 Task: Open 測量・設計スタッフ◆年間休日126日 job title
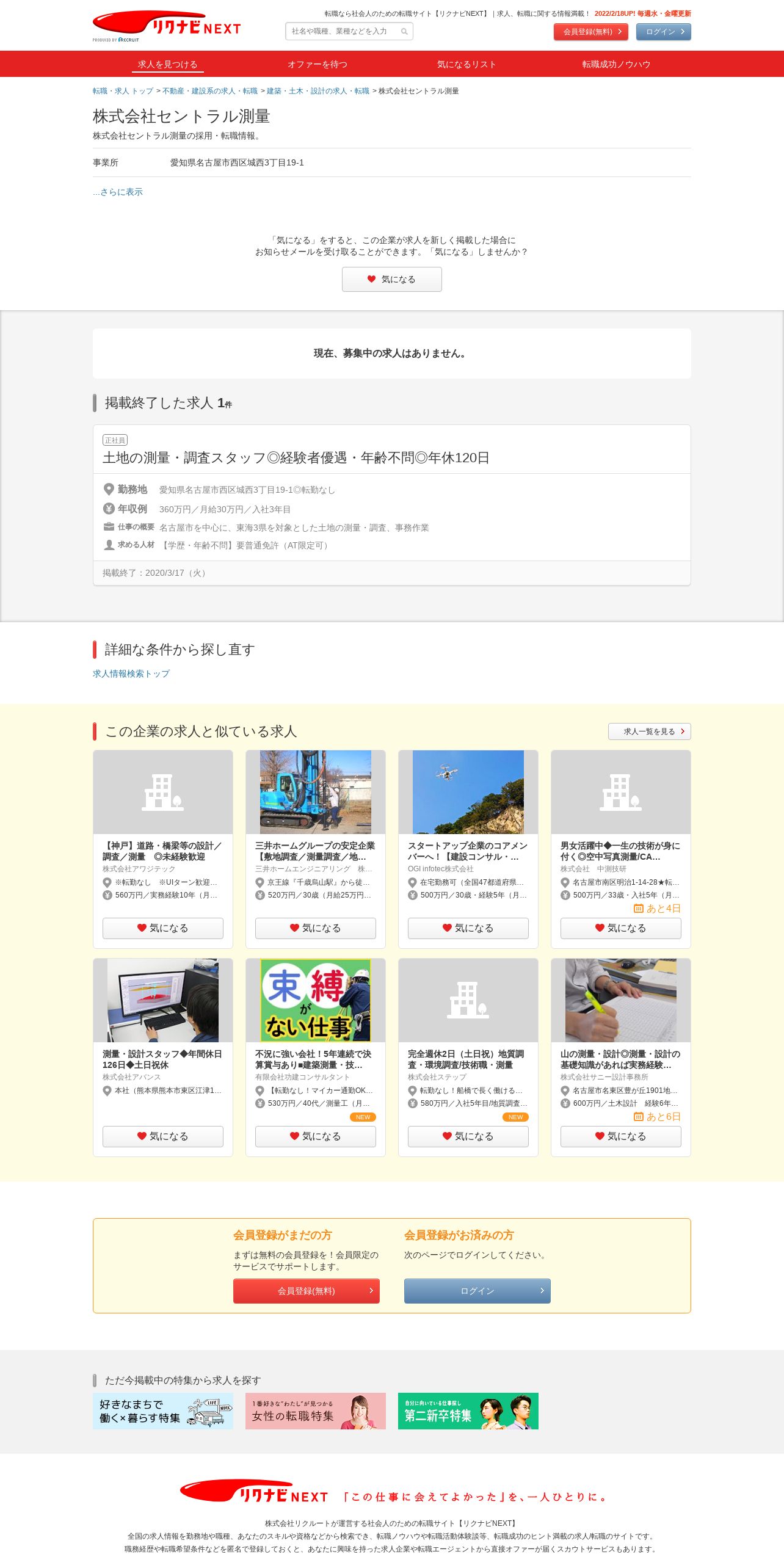pyautogui.click(x=162, y=1059)
